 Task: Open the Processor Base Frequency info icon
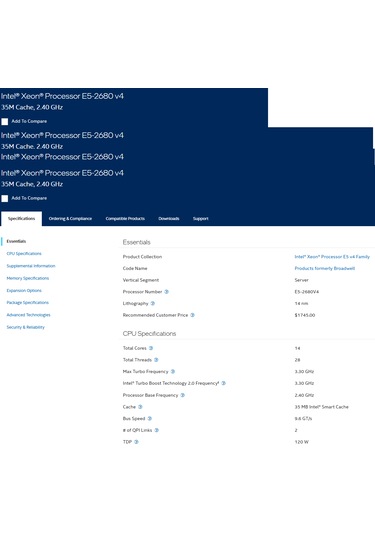tap(183, 395)
